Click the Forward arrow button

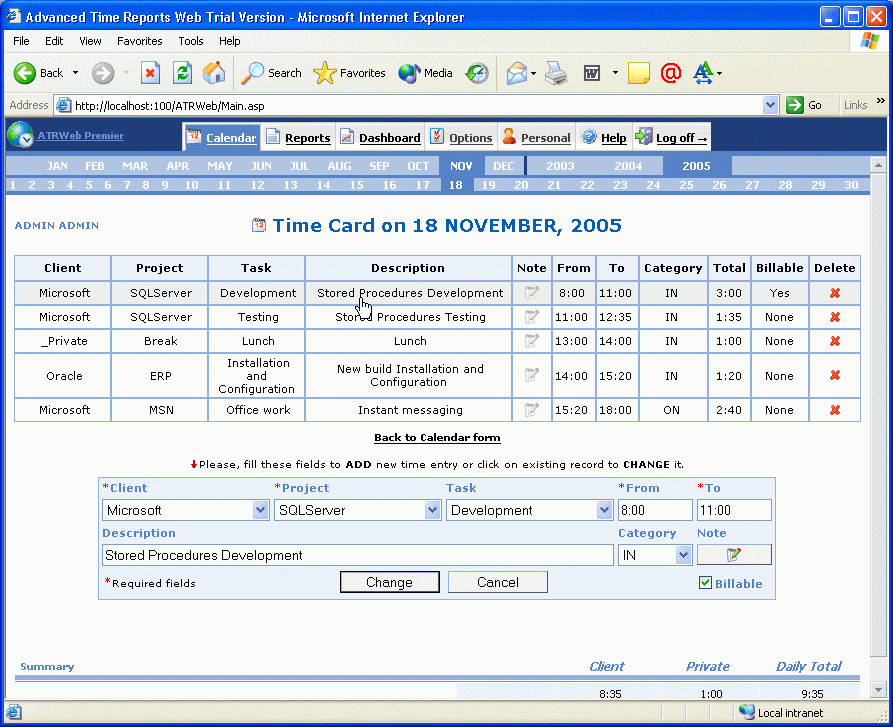103,73
